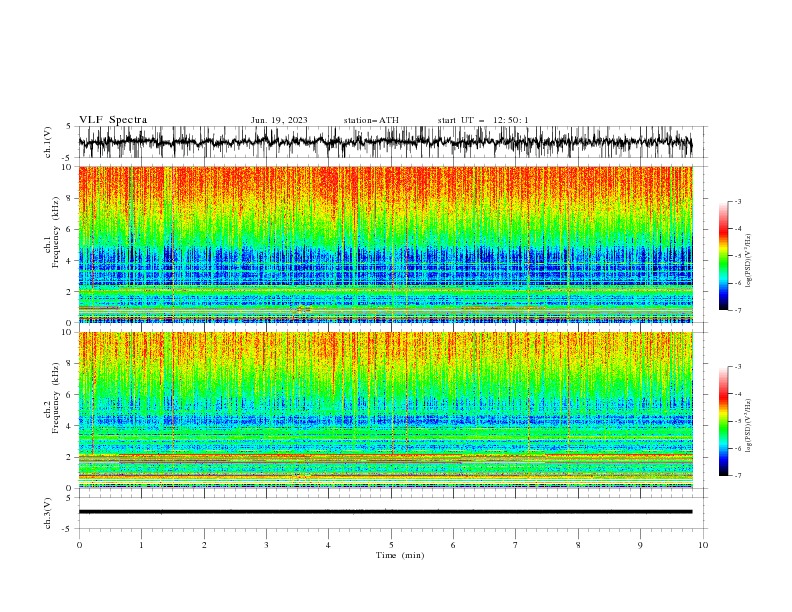
Task: Click the ch.1 'Frequency (kHz)' axis label
Action: (x=56, y=232)
